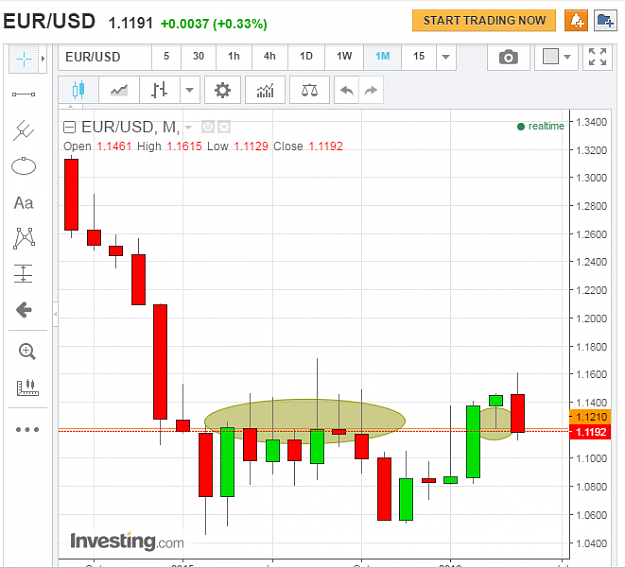Activate the zoom in magnifier tool
Viewport: 625px width, 568px height.
point(27,351)
